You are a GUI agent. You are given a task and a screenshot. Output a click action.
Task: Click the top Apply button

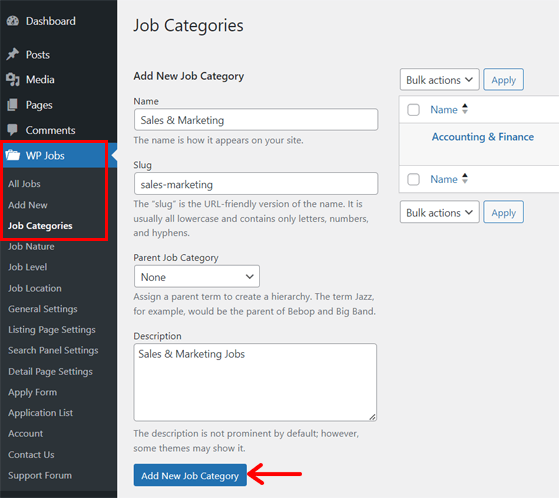[503, 80]
